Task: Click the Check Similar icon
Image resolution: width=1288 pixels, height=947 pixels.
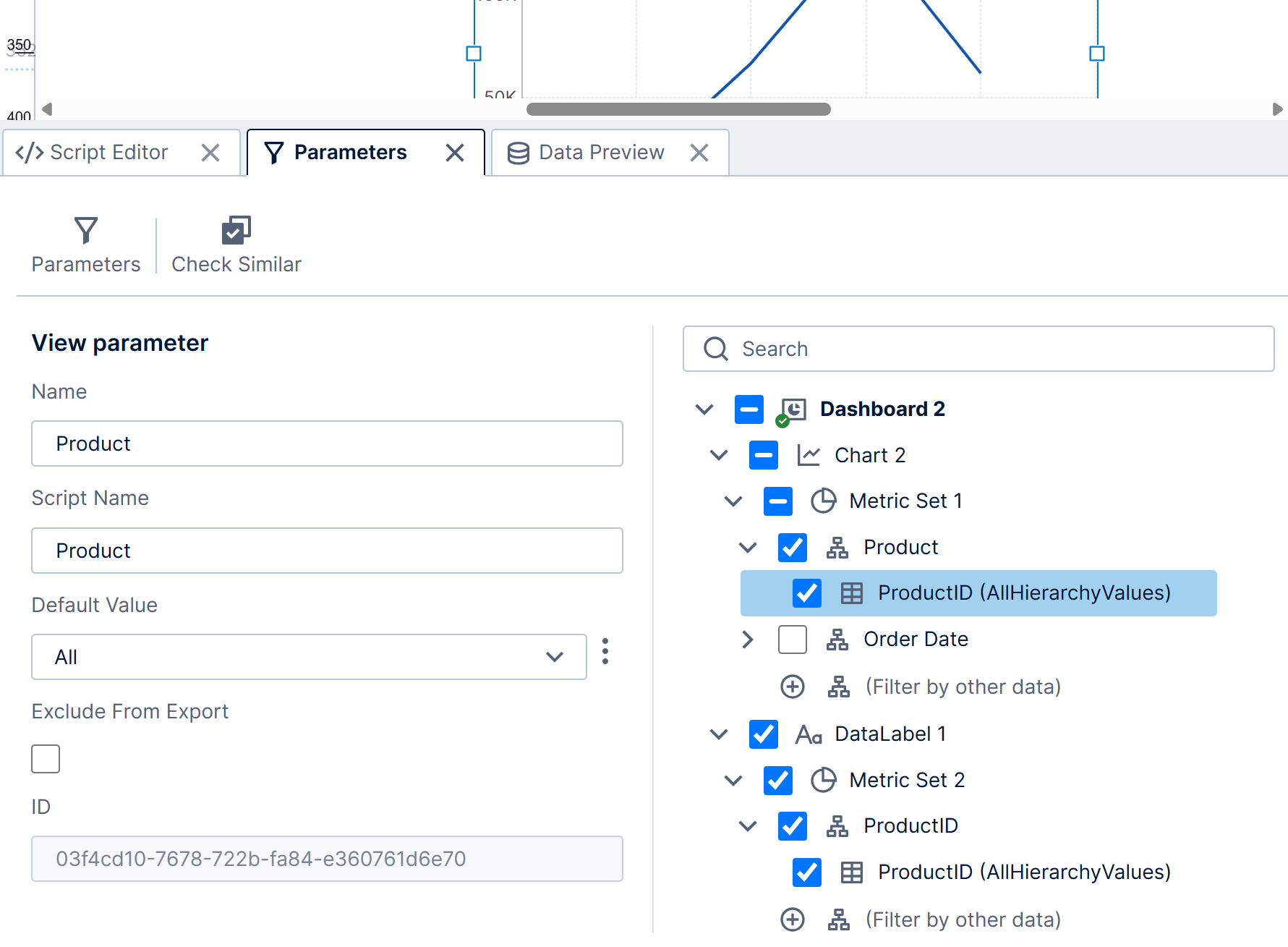Action: [236, 231]
